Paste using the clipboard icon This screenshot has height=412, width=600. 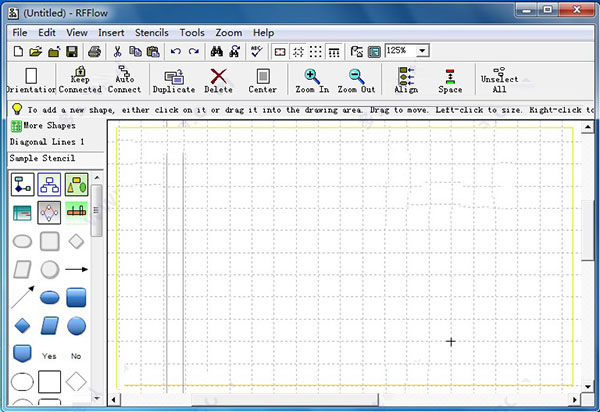point(153,51)
